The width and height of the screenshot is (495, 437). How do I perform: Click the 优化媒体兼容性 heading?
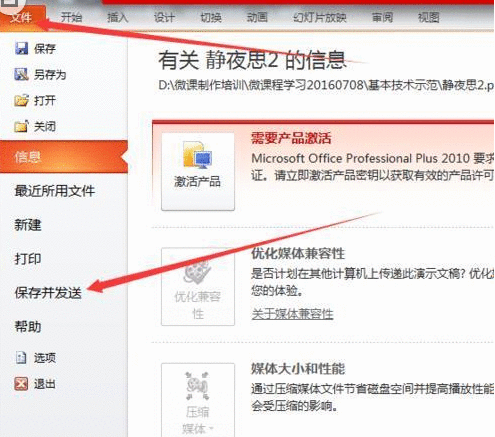[298, 253]
